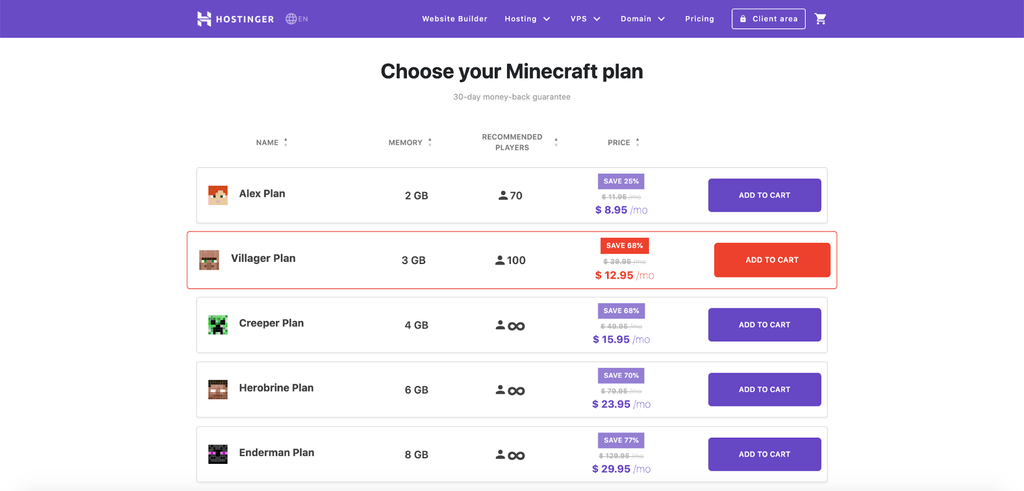Sort plans by Name column
This screenshot has width=1024, height=491.
[271, 143]
